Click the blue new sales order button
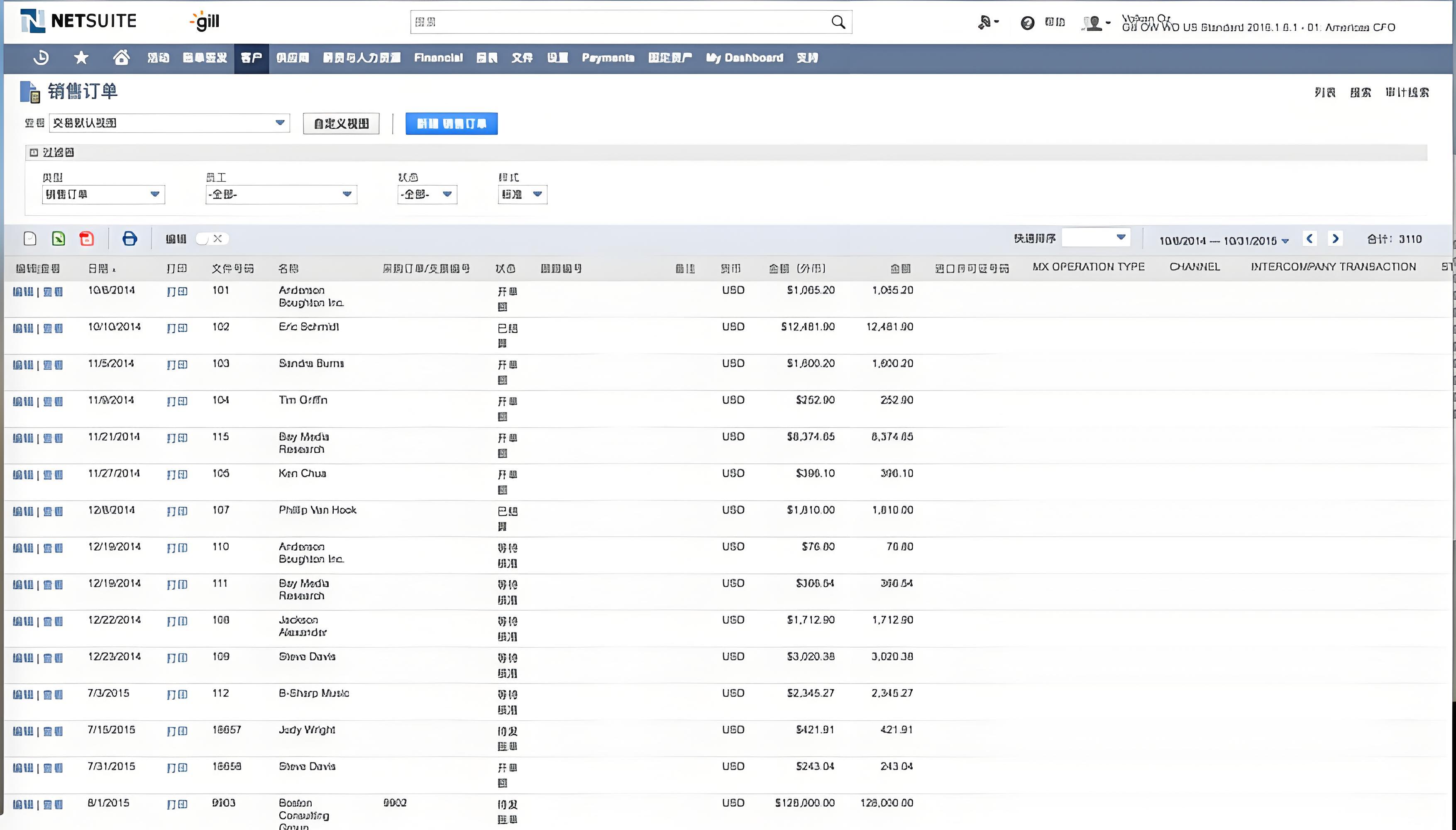1456x830 pixels. tap(451, 124)
